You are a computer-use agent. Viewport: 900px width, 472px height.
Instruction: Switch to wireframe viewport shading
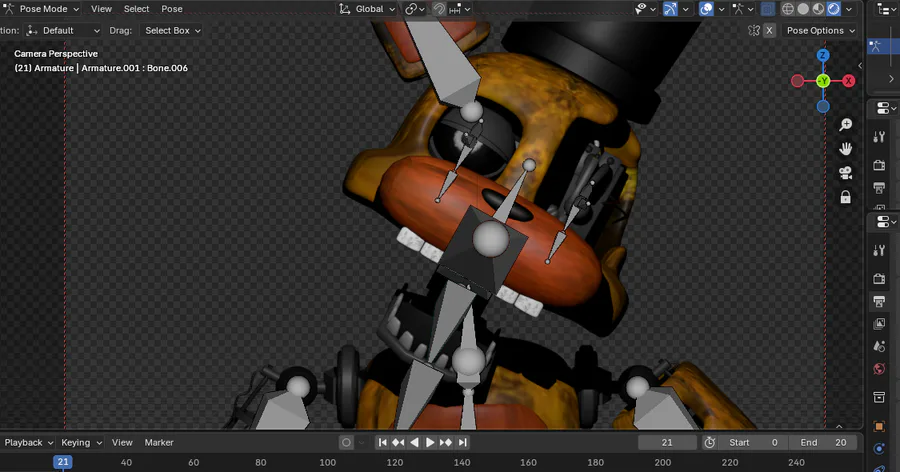click(x=788, y=9)
